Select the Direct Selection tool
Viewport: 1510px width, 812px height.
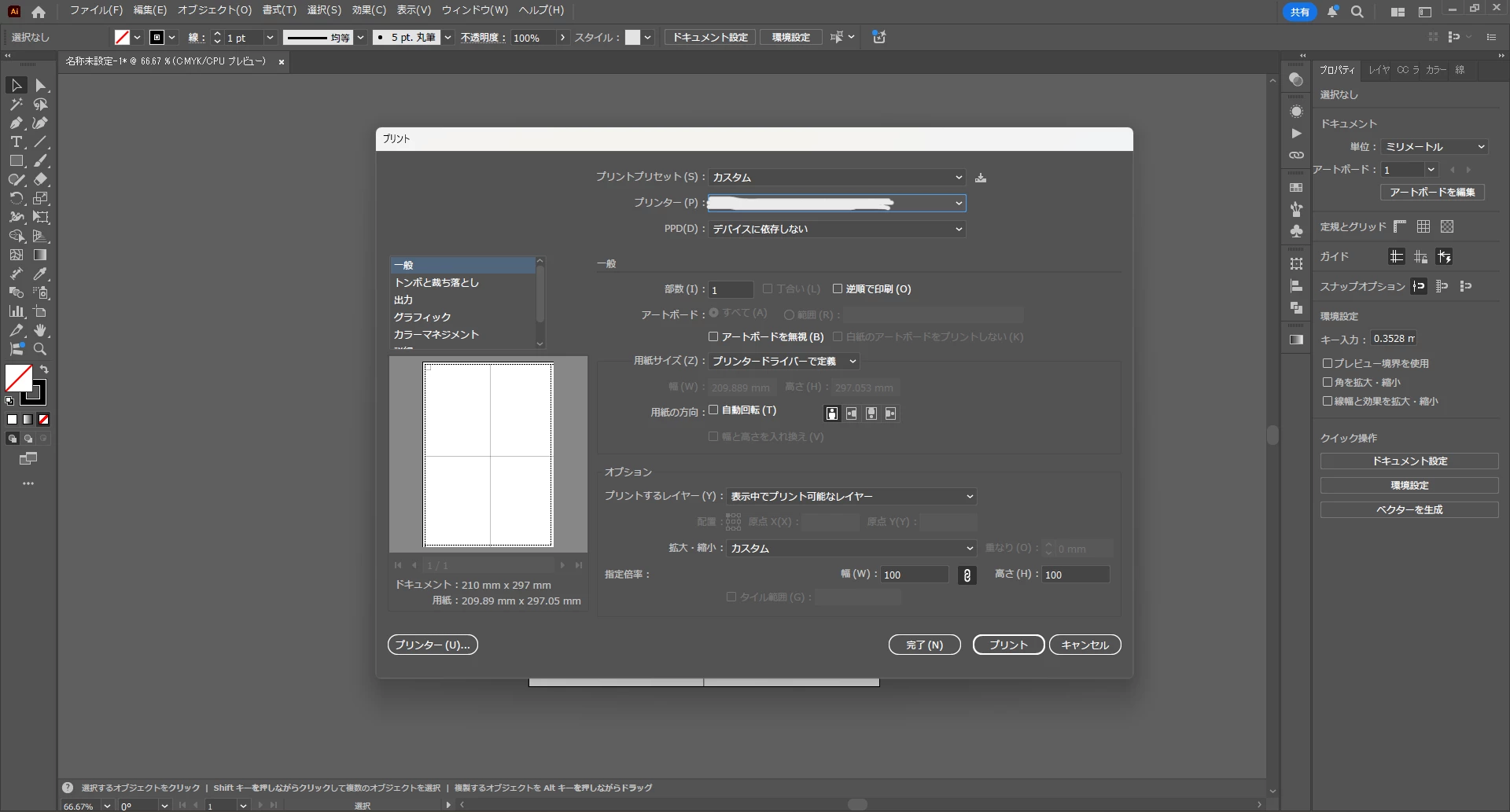point(41,85)
